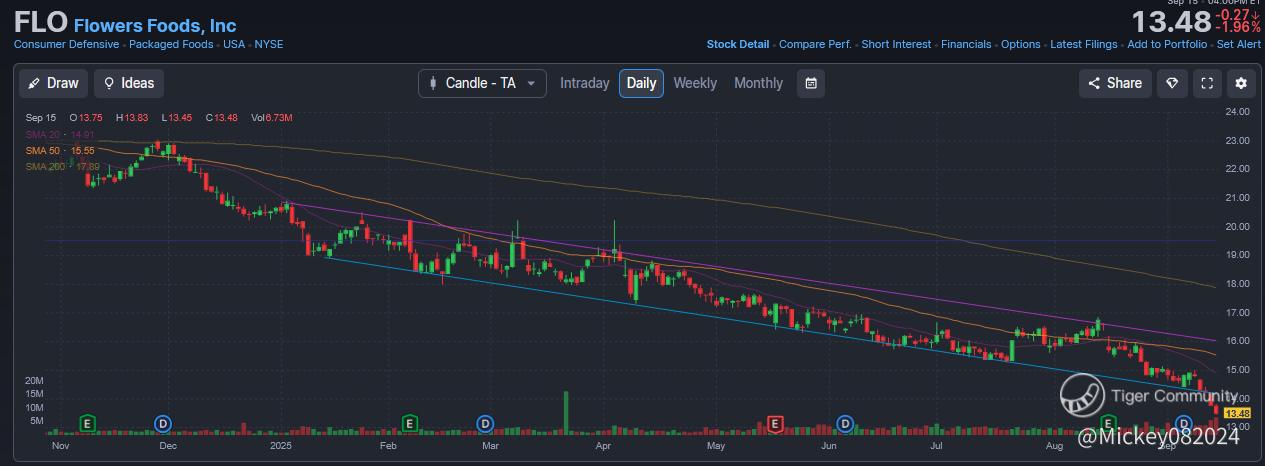1265x466 pixels.
Task: Open the Draw tools button
Action: click(x=54, y=83)
